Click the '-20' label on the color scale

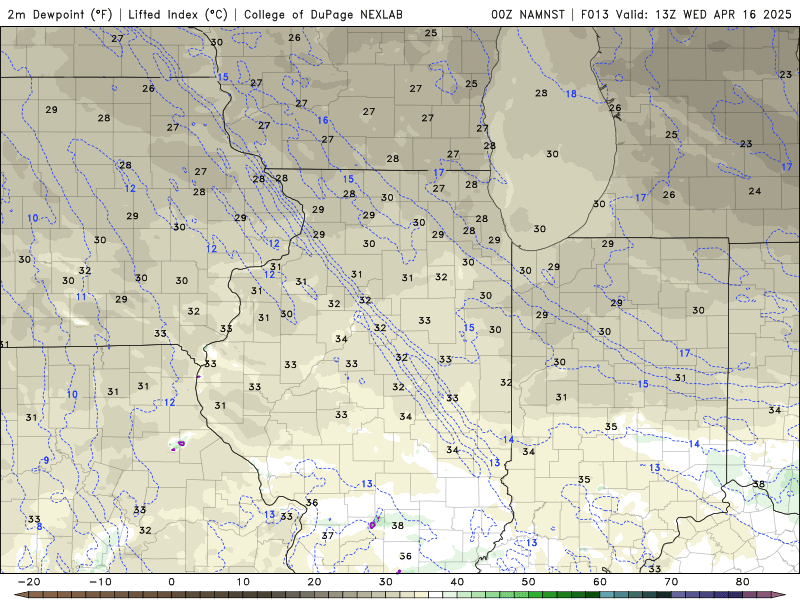coord(29,582)
